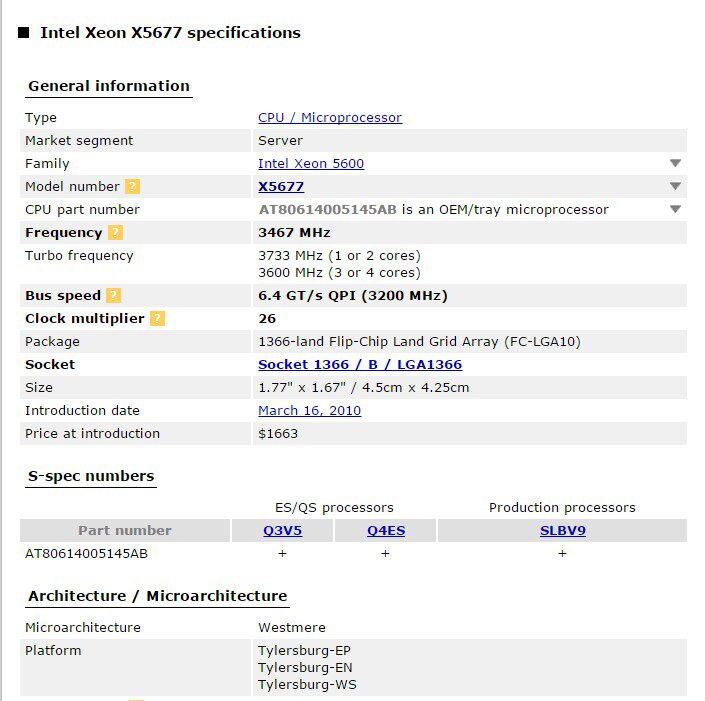The width and height of the screenshot is (705, 701).
Task: Click the S-spec numbers section heading
Action: pyautogui.click(x=91, y=476)
